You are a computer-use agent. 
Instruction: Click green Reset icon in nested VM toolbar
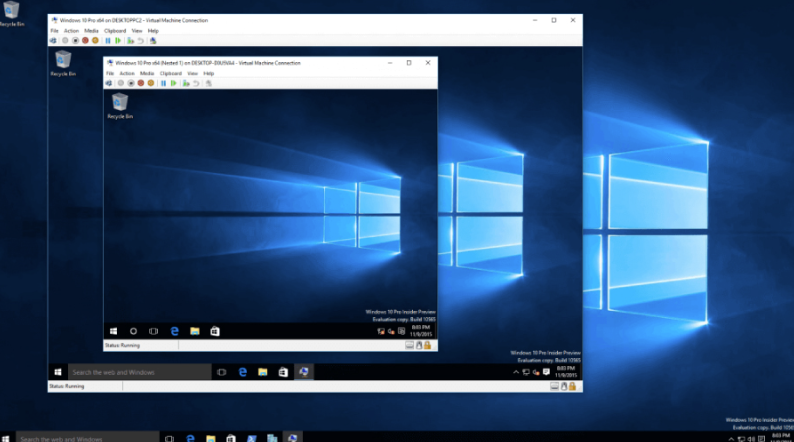pos(173,83)
